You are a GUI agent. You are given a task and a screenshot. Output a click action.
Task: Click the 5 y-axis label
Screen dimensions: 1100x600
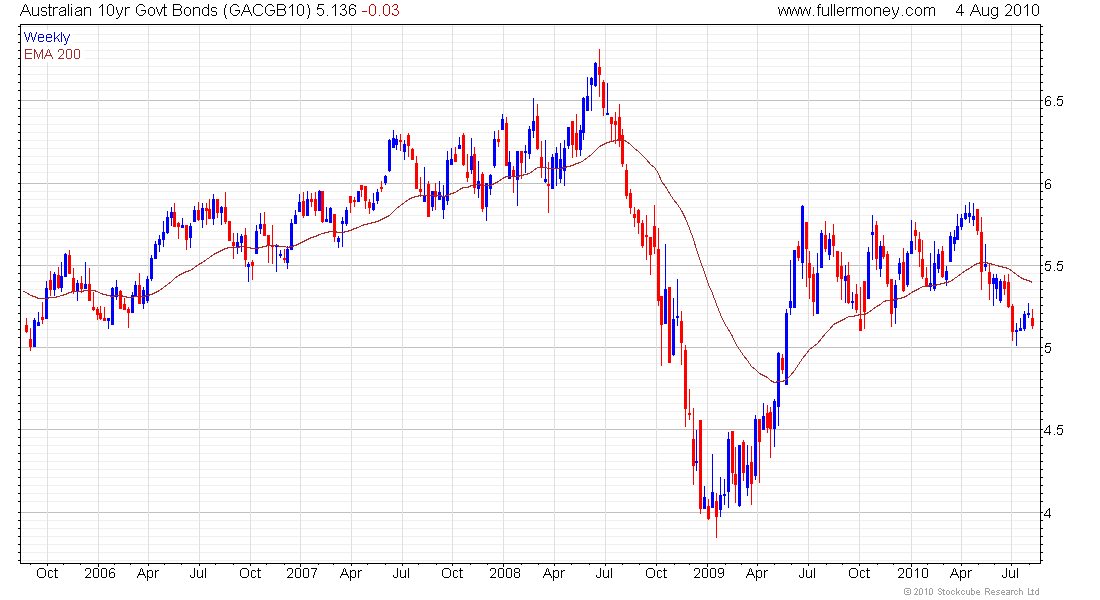pyautogui.click(x=1048, y=348)
